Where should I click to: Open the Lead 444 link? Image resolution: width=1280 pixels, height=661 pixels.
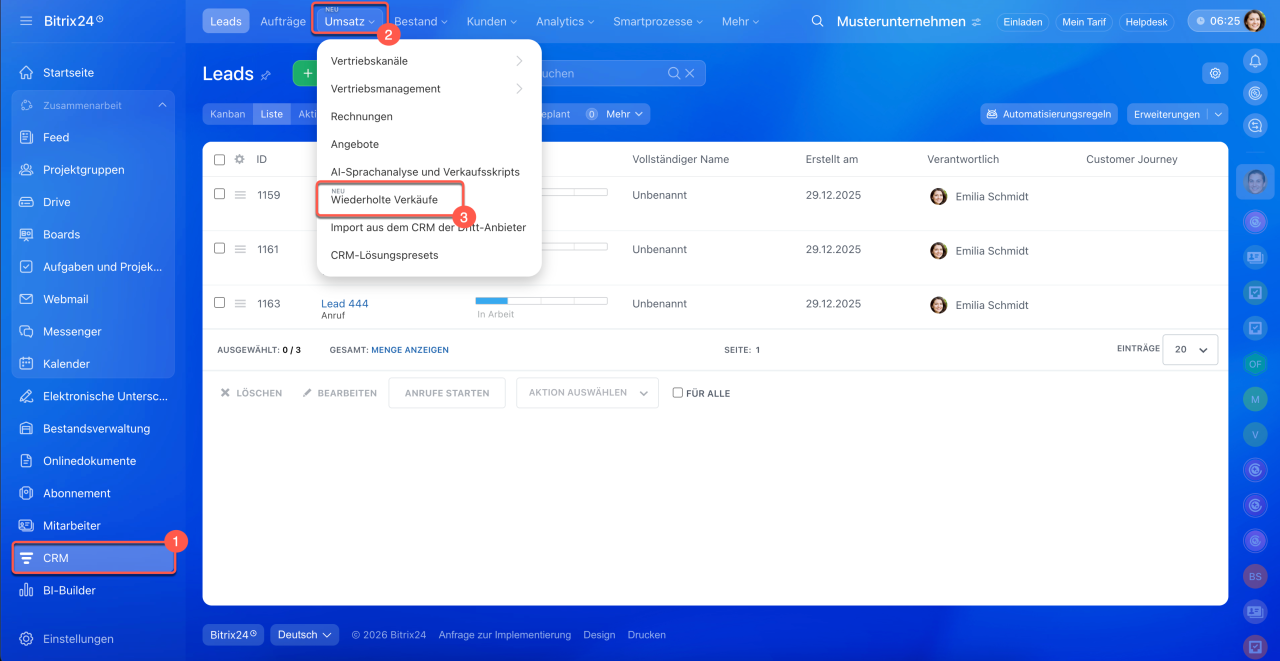point(345,304)
